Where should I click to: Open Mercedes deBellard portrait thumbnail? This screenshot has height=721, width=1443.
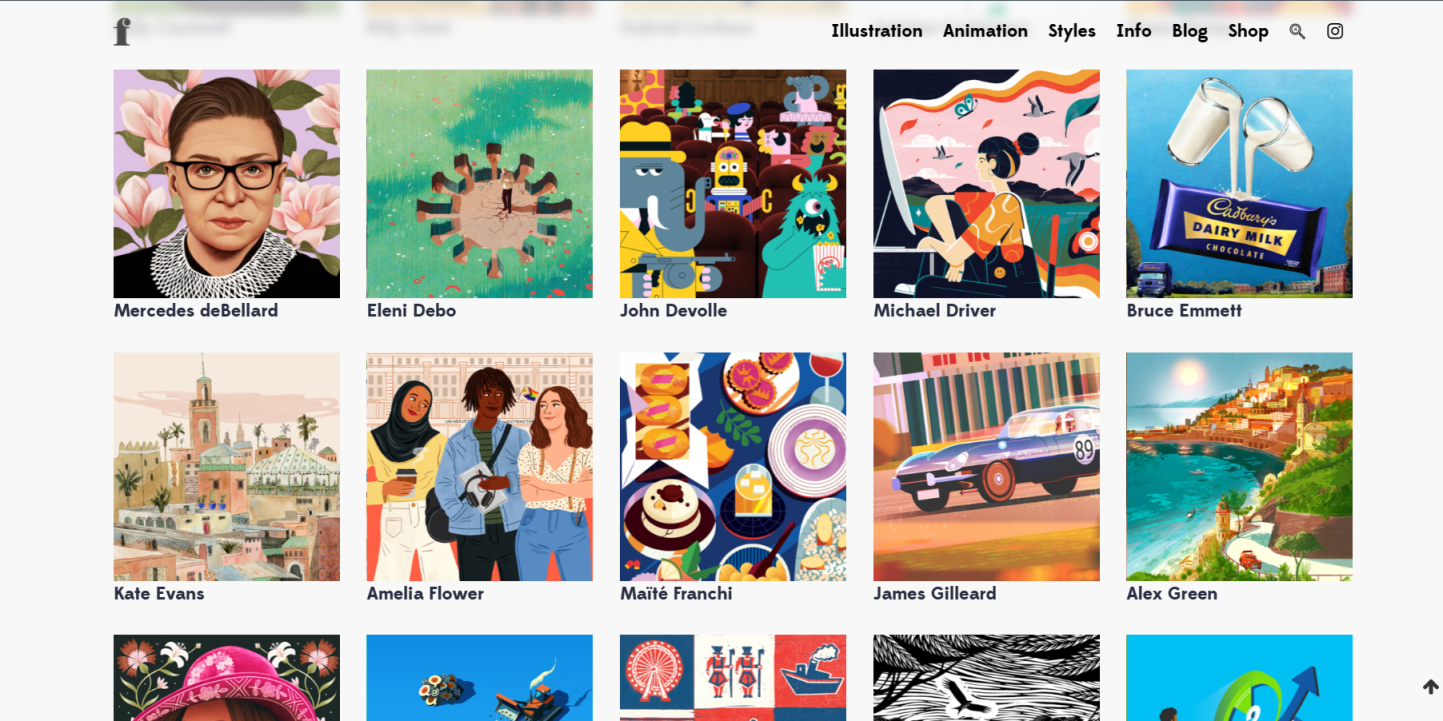tap(227, 184)
